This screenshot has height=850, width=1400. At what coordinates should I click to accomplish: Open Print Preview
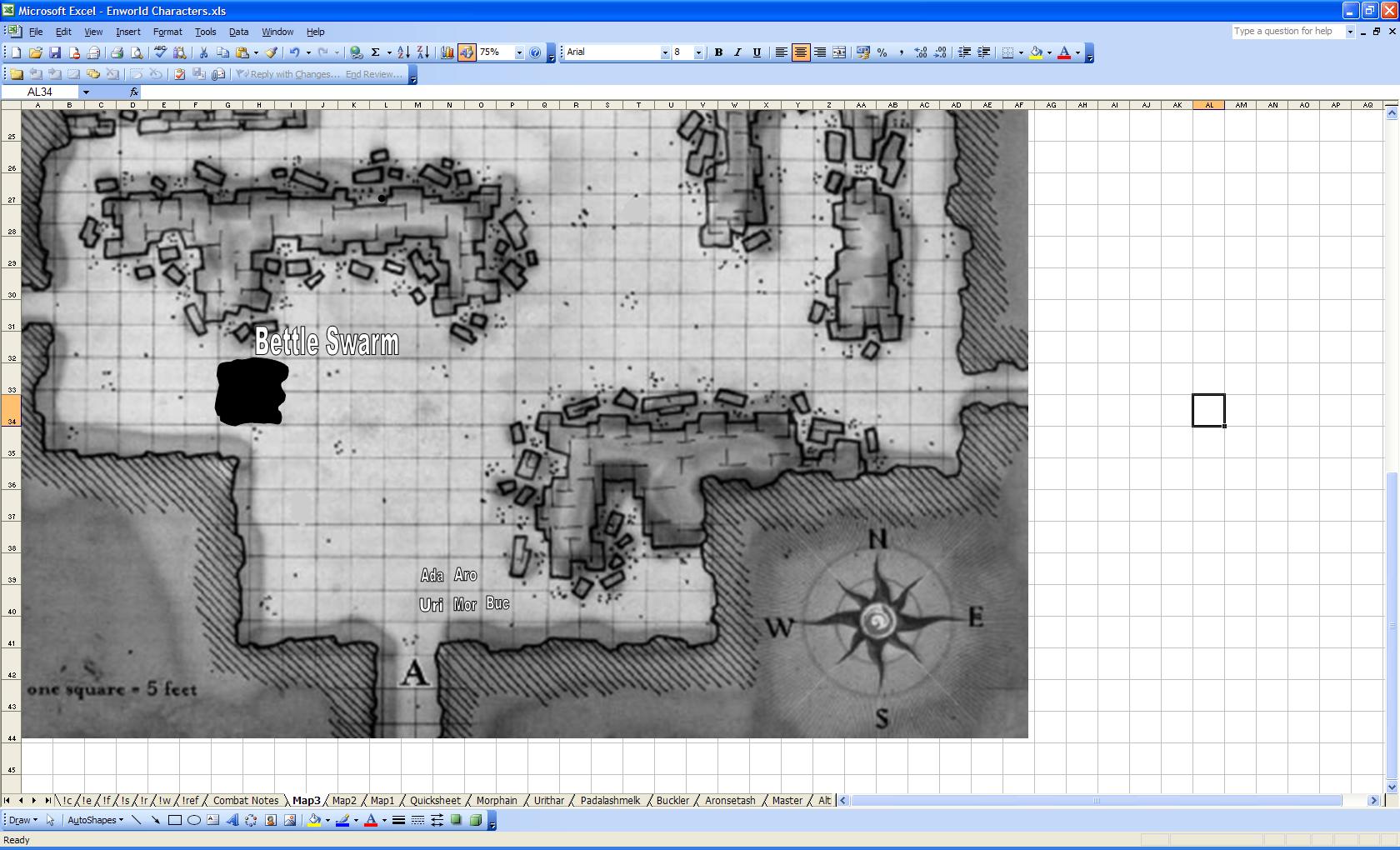[x=137, y=52]
